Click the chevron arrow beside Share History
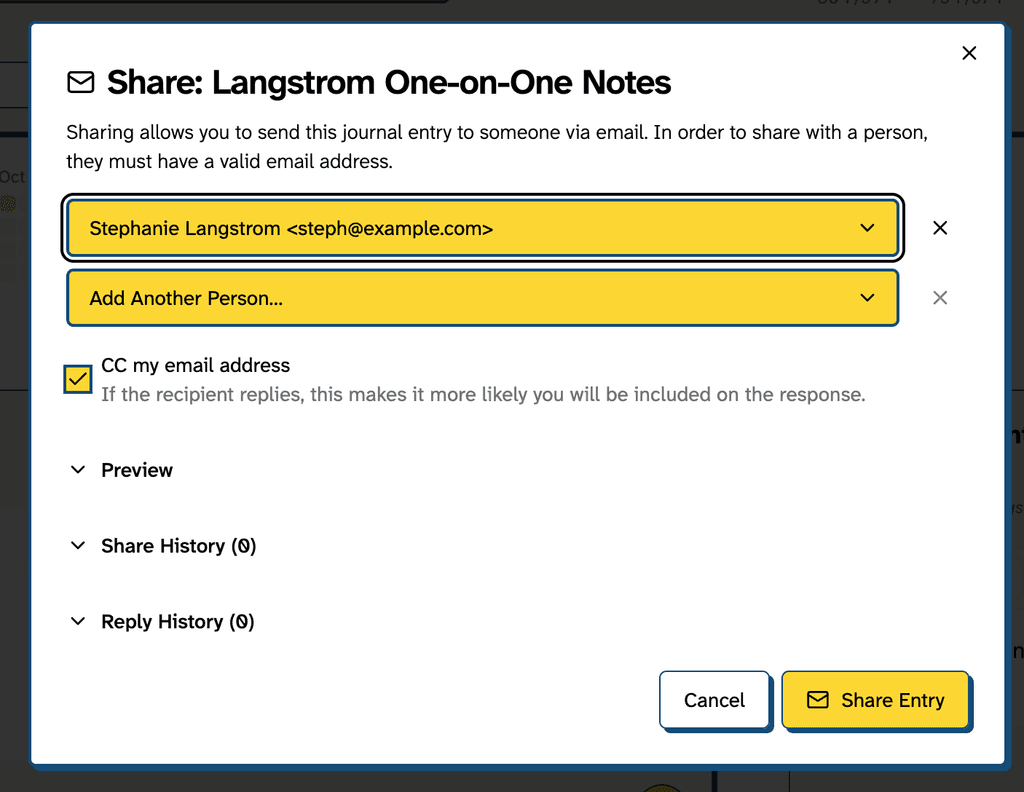The image size is (1024, 792). (x=78, y=546)
